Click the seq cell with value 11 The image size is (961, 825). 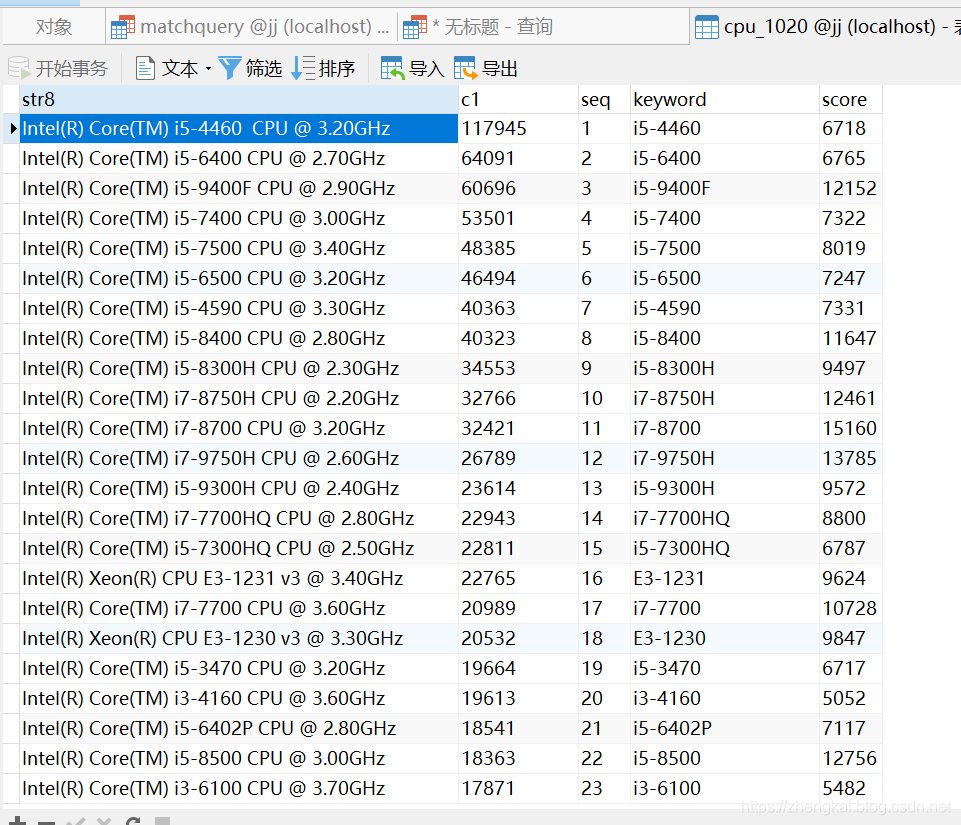pyautogui.click(x=604, y=428)
